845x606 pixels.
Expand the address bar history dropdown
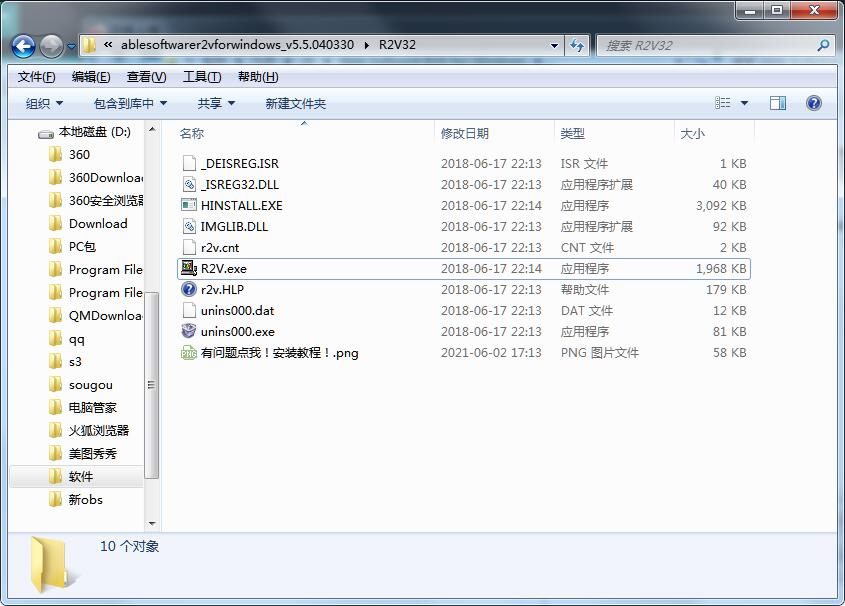554,46
